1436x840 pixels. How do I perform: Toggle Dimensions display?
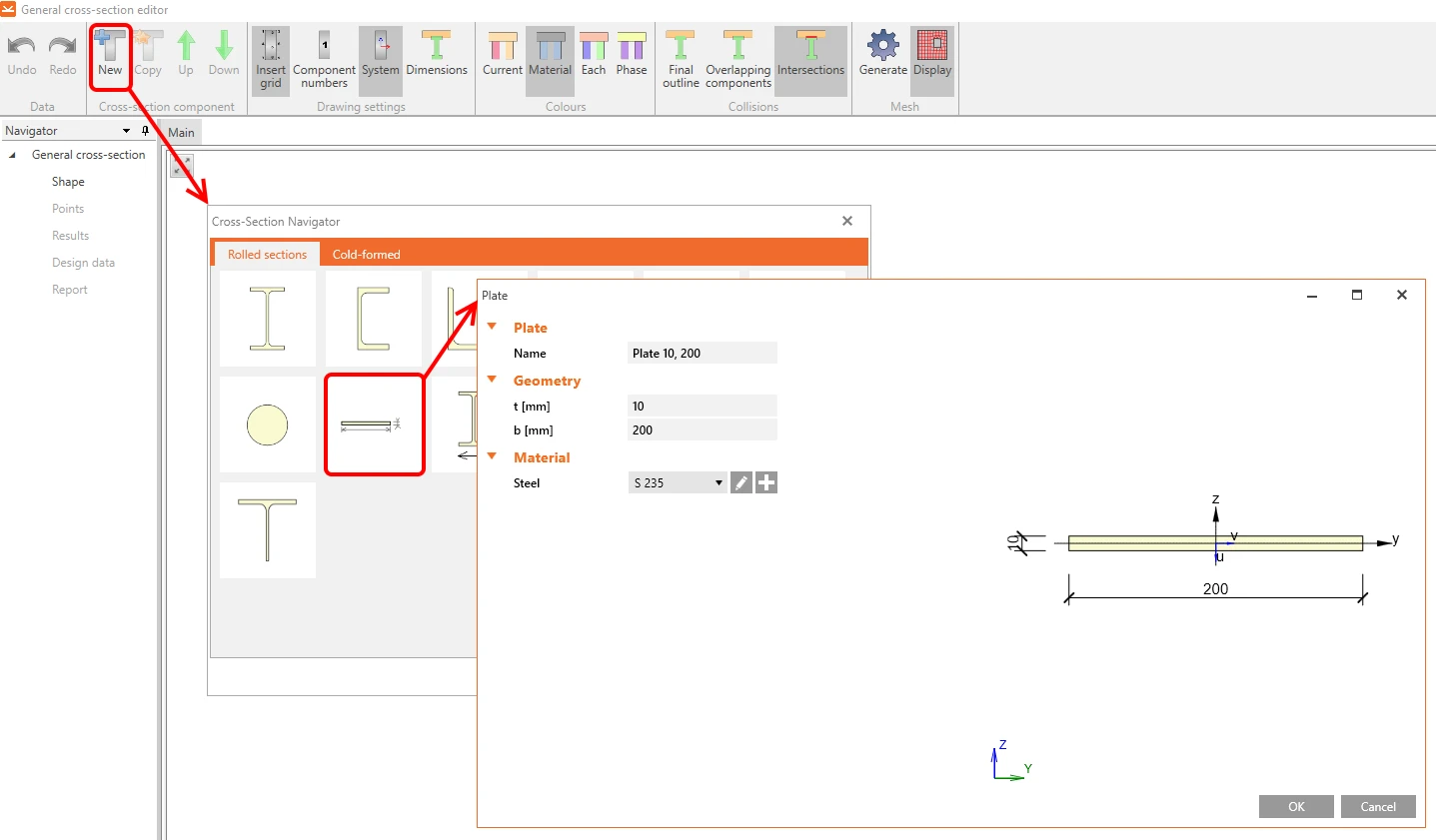click(437, 54)
